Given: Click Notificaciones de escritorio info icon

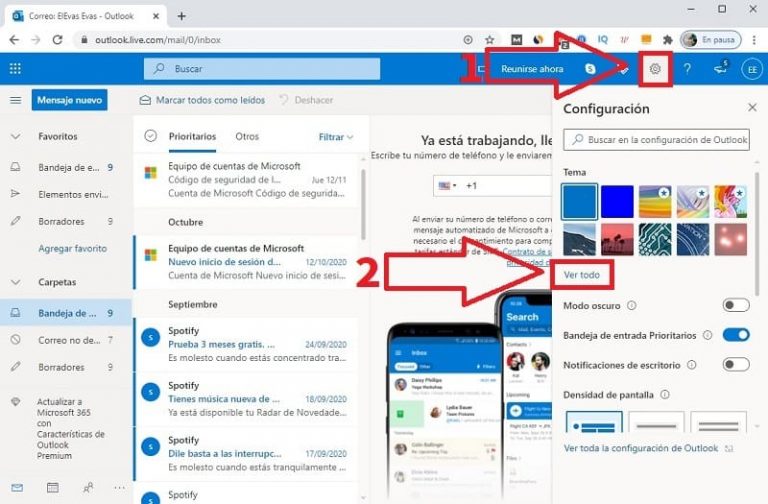Looking at the screenshot, I should click(x=692, y=364).
